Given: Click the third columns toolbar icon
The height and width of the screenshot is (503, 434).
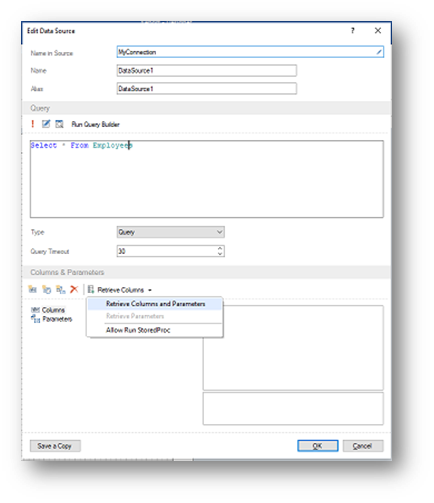Looking at the screenshot, I should point(60,289).
